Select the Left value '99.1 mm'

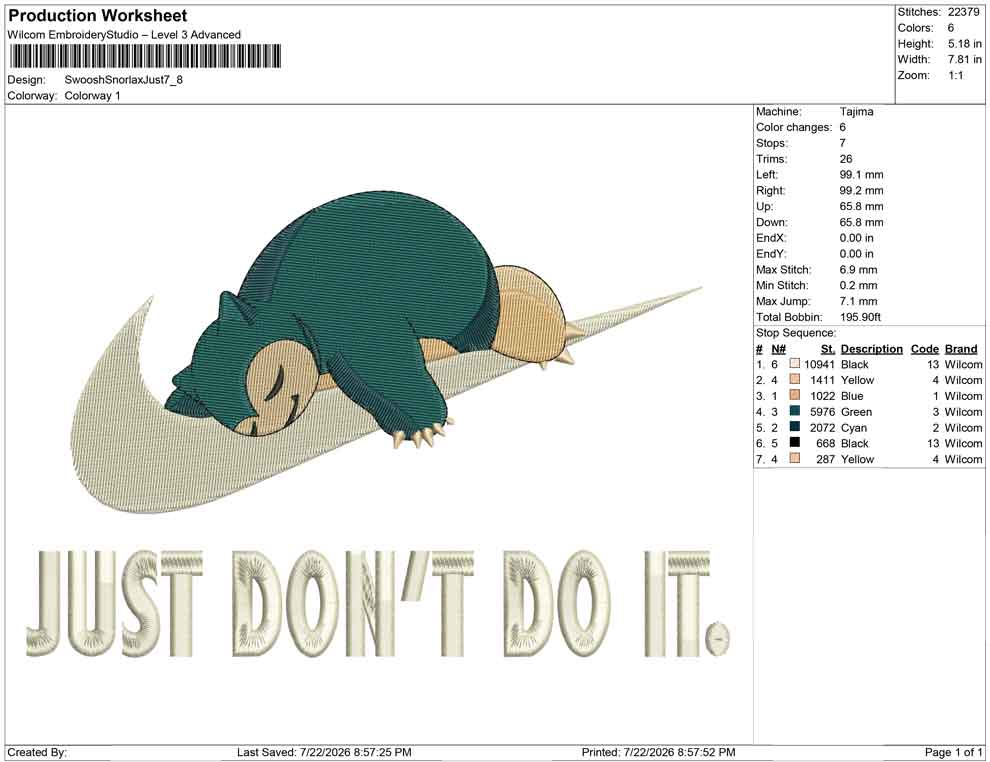862,174
